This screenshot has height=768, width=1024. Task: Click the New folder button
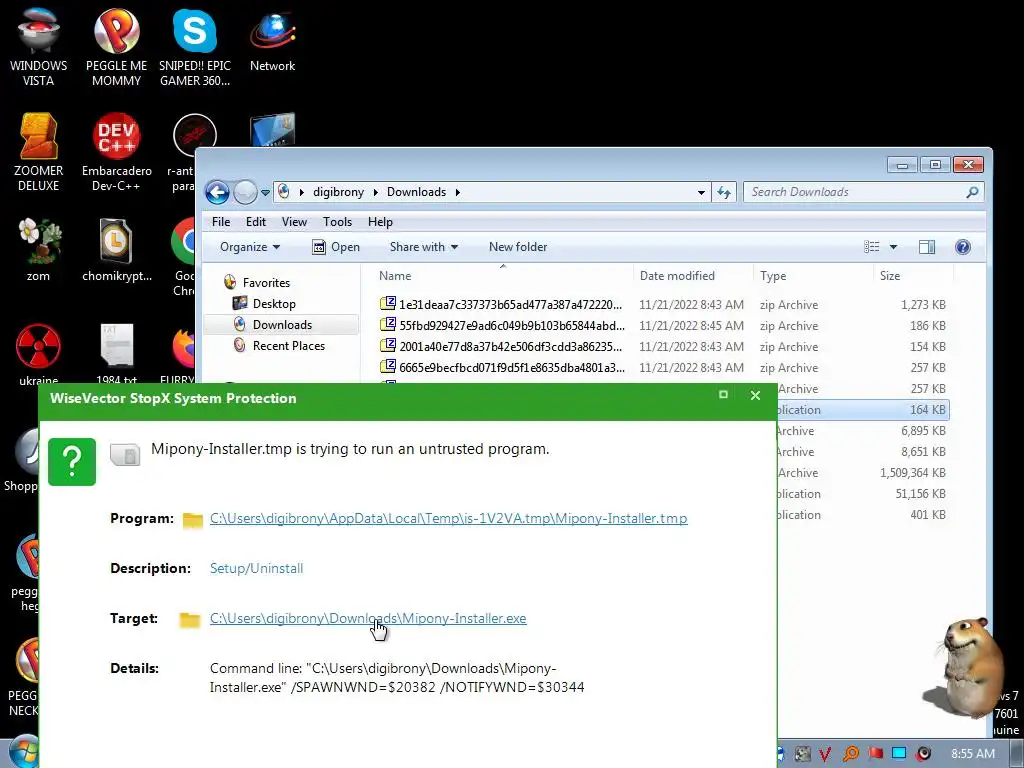[518, 247]
